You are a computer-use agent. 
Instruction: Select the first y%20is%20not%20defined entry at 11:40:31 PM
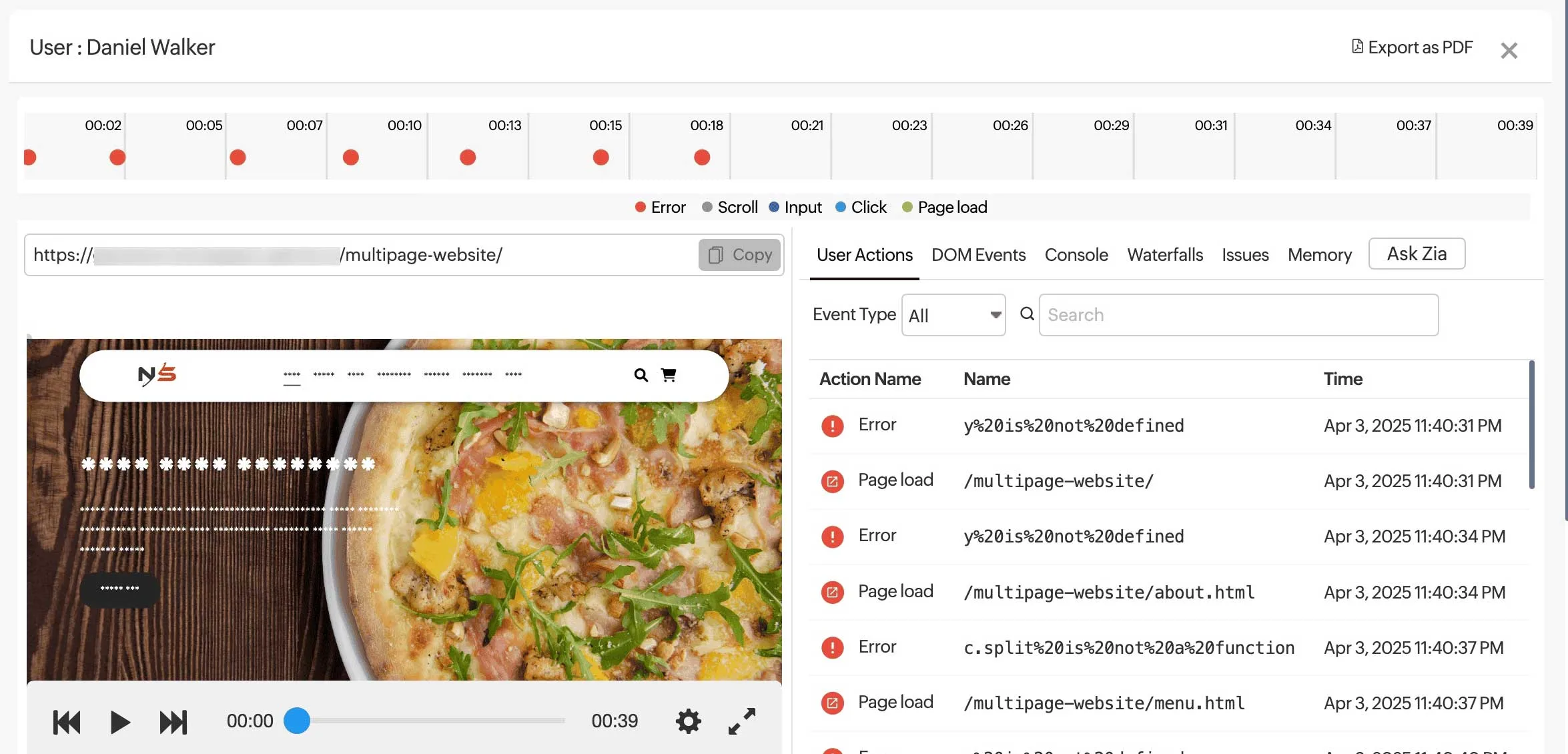1074,426
